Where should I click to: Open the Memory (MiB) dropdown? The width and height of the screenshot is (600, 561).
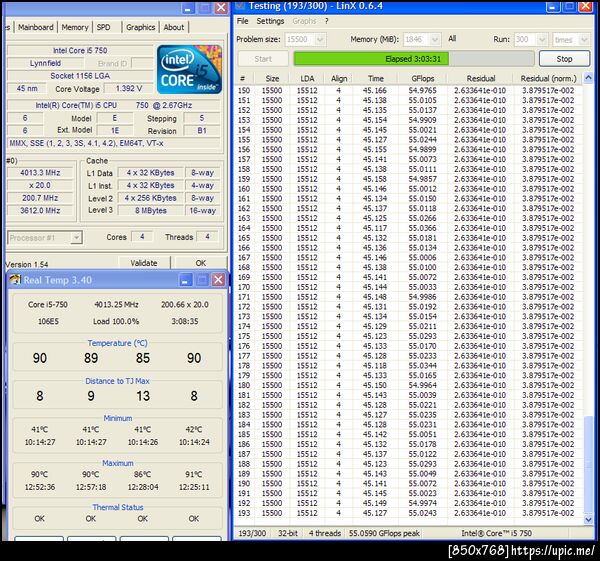click(435, 39)
